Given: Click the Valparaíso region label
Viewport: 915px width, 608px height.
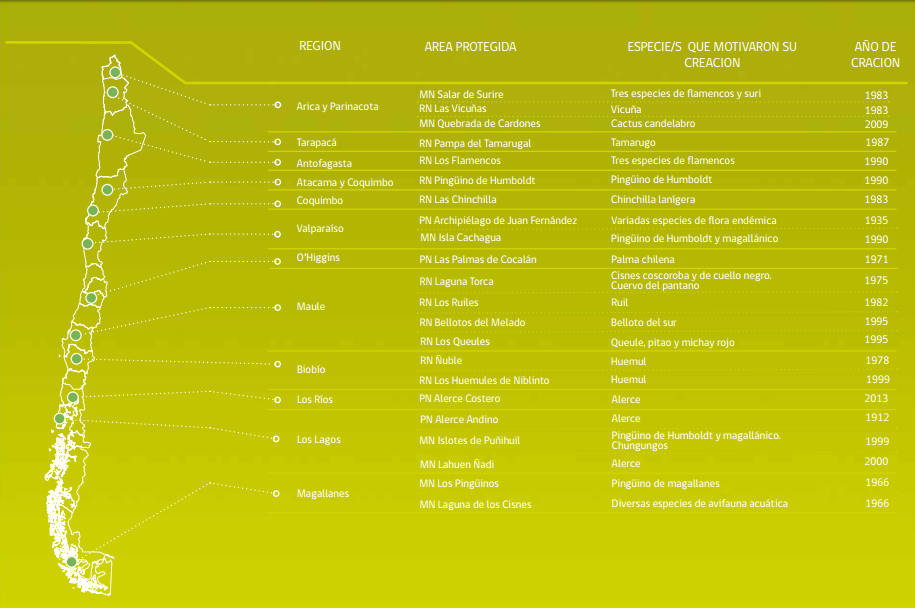Looking at the screenshot, I should click(x=320, y=228).
